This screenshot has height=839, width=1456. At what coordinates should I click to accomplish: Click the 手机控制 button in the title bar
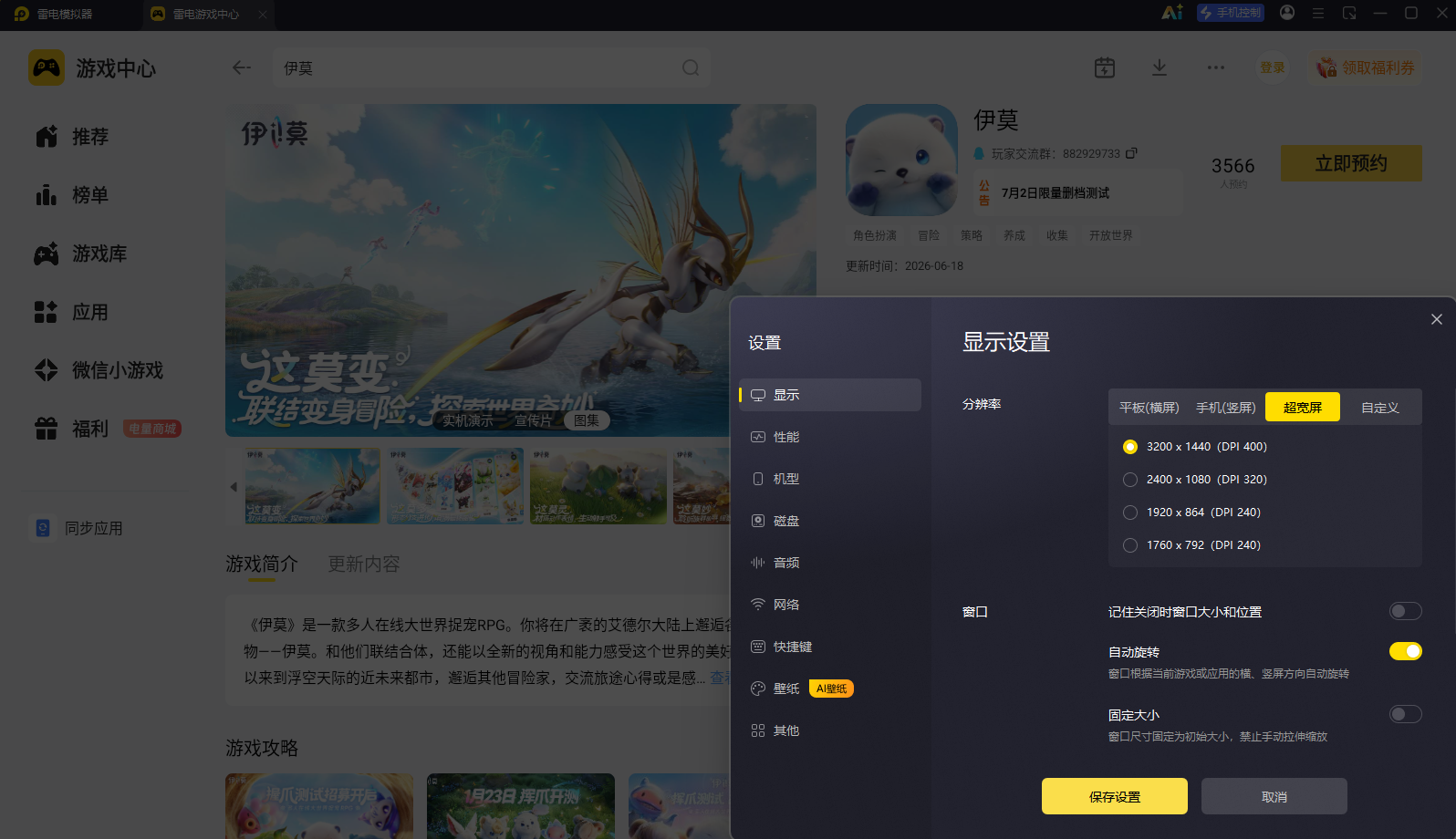(1232, 13)
